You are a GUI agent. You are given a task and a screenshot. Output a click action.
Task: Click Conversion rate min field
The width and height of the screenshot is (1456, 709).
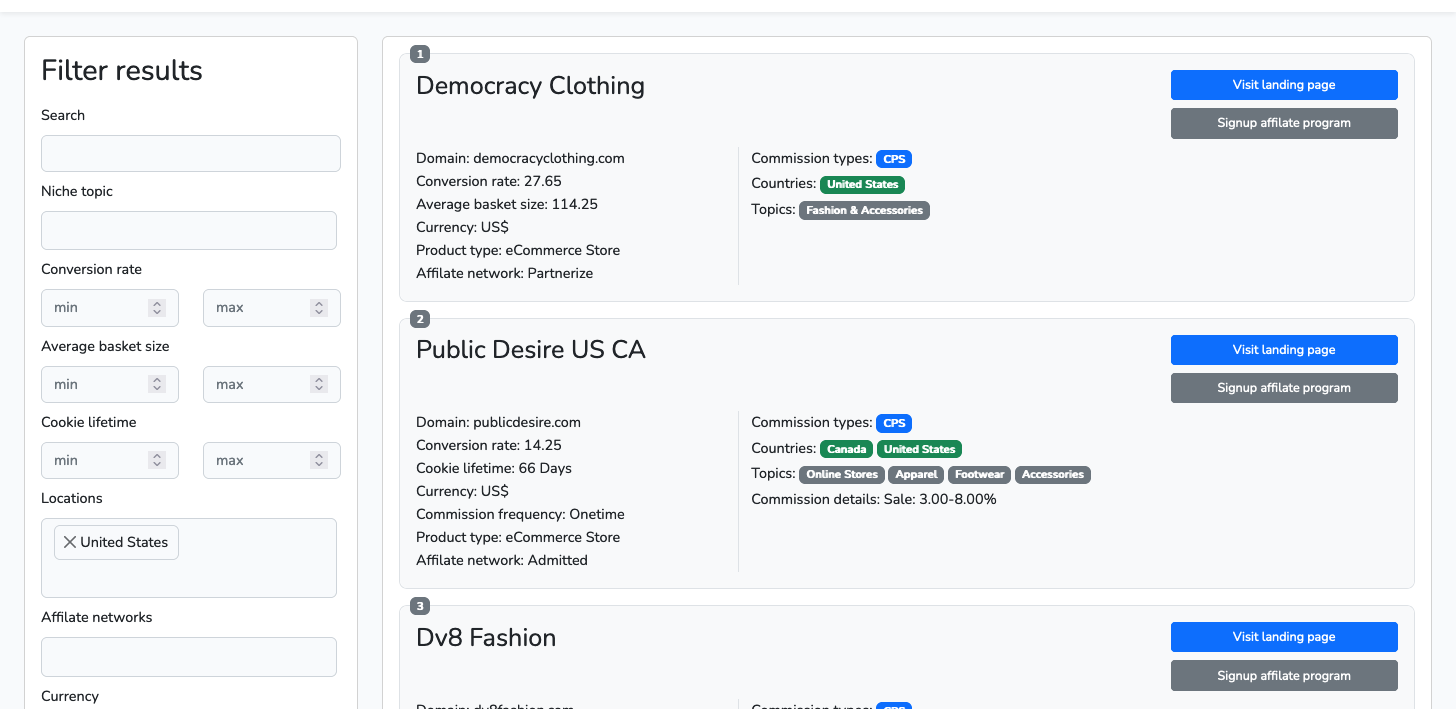[x=110, y=308]
